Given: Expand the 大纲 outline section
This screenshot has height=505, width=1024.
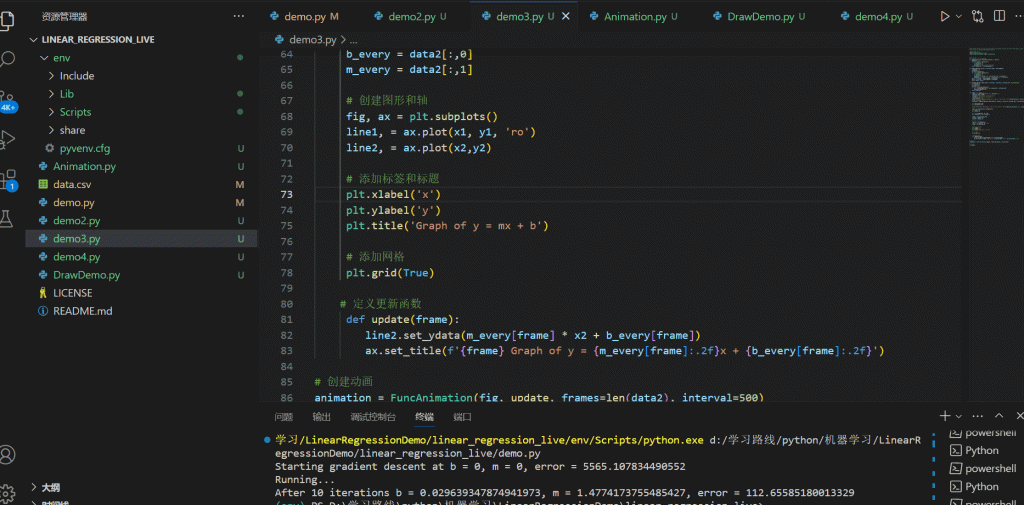Looking at the screenshot, I should pyautogui.click(x=50, y=487).
